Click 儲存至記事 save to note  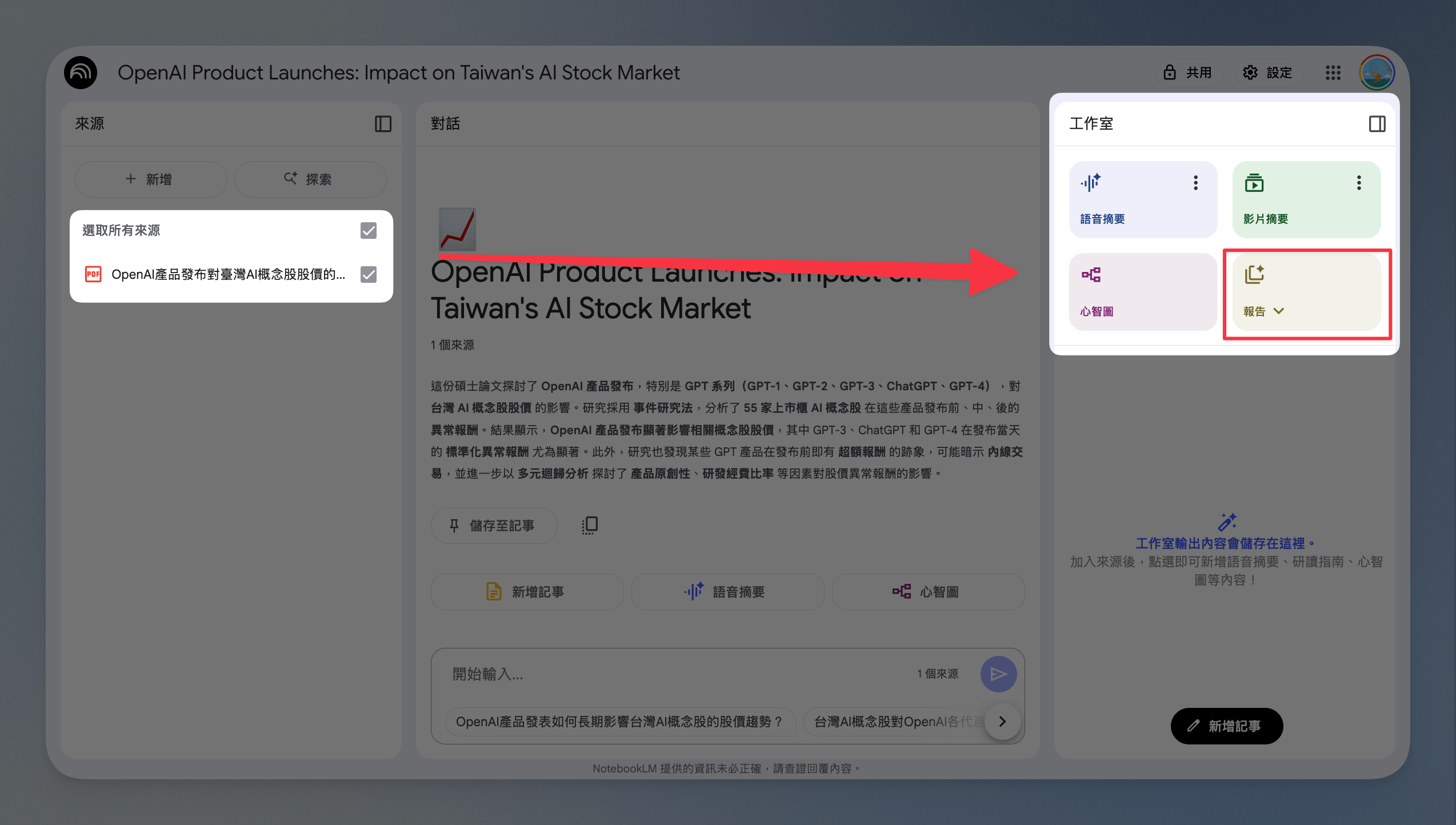(494, 525)
